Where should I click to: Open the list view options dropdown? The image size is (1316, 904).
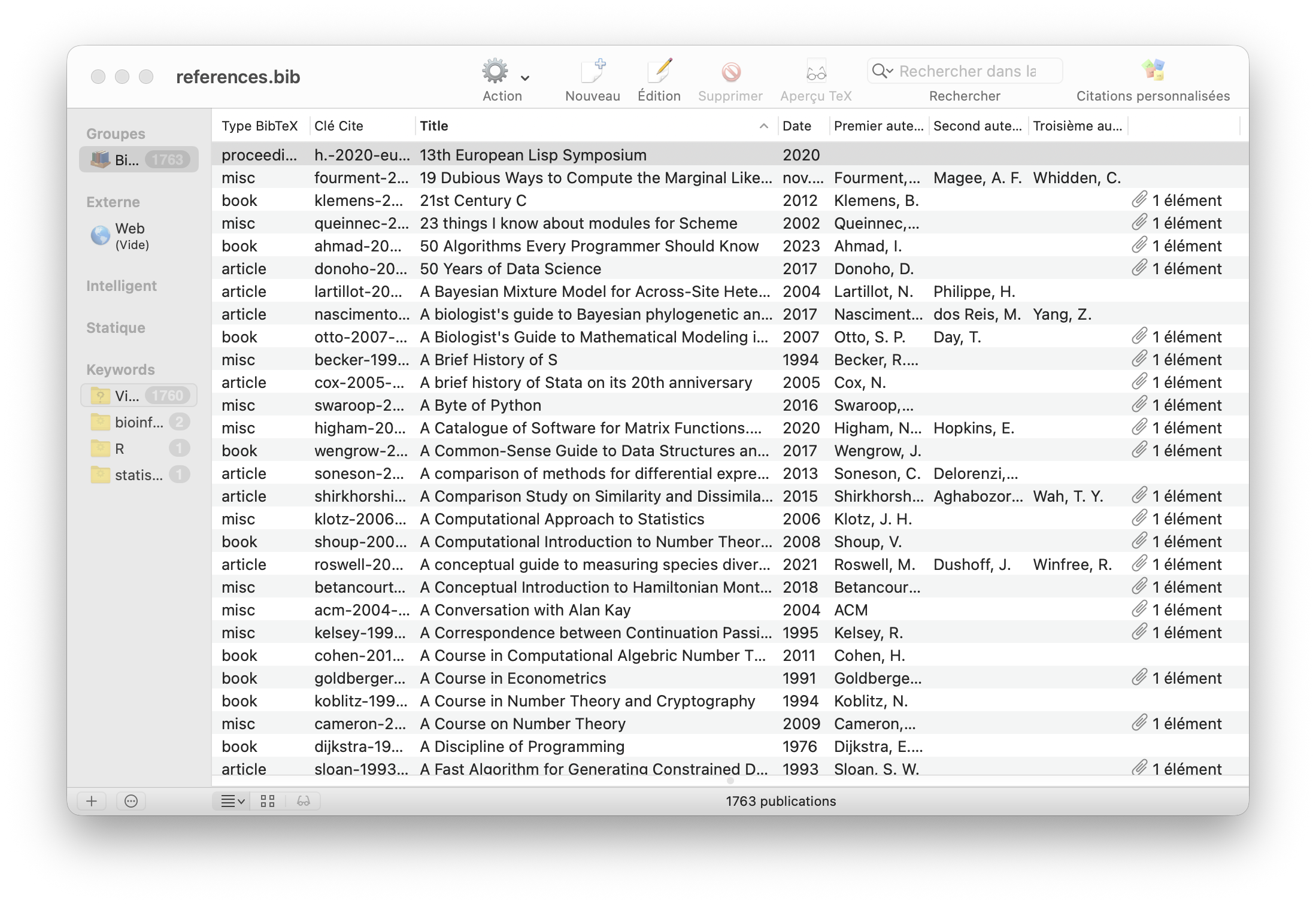(232, 801)
